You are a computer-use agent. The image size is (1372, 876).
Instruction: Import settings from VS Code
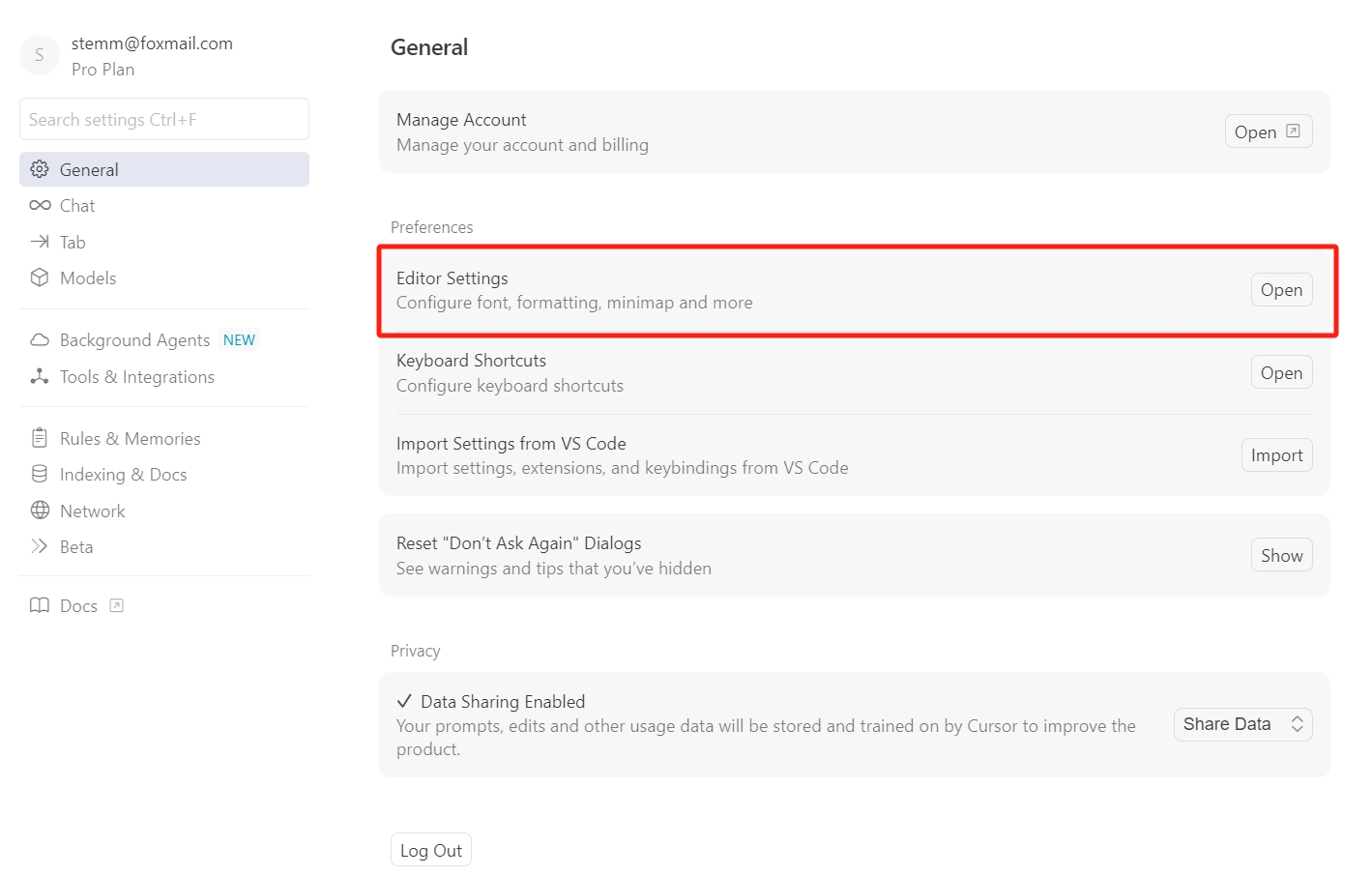pyautogui.click(x=1276, y=455)
